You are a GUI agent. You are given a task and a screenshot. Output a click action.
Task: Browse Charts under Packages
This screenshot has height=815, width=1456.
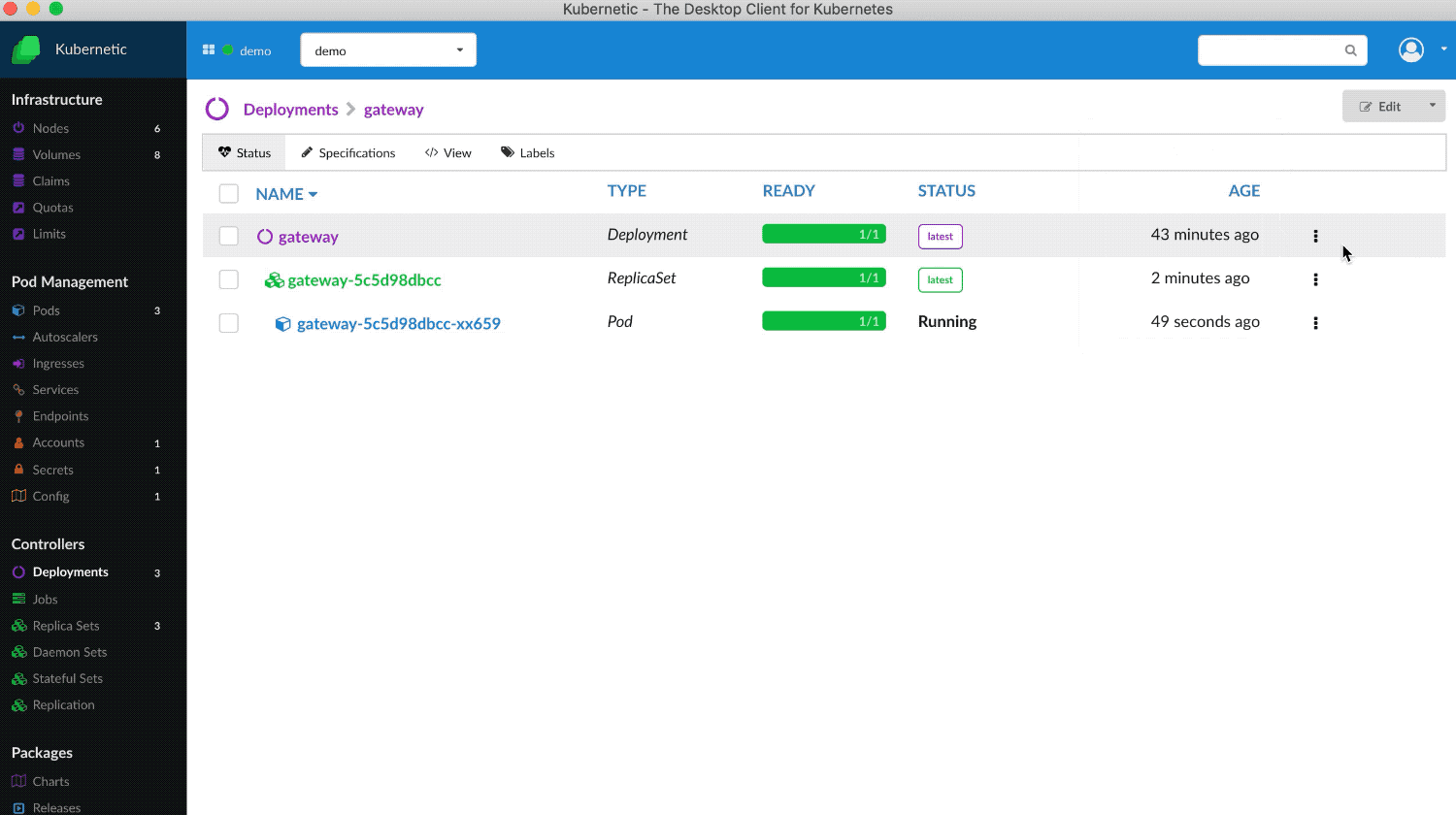tap(50, 781)
